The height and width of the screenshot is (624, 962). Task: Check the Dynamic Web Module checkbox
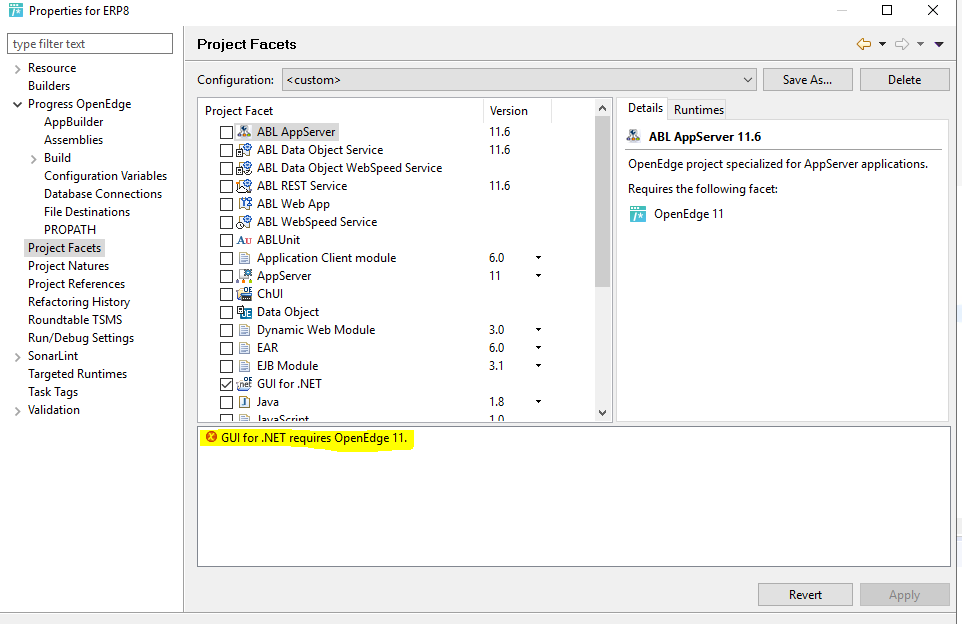[226, 330]
